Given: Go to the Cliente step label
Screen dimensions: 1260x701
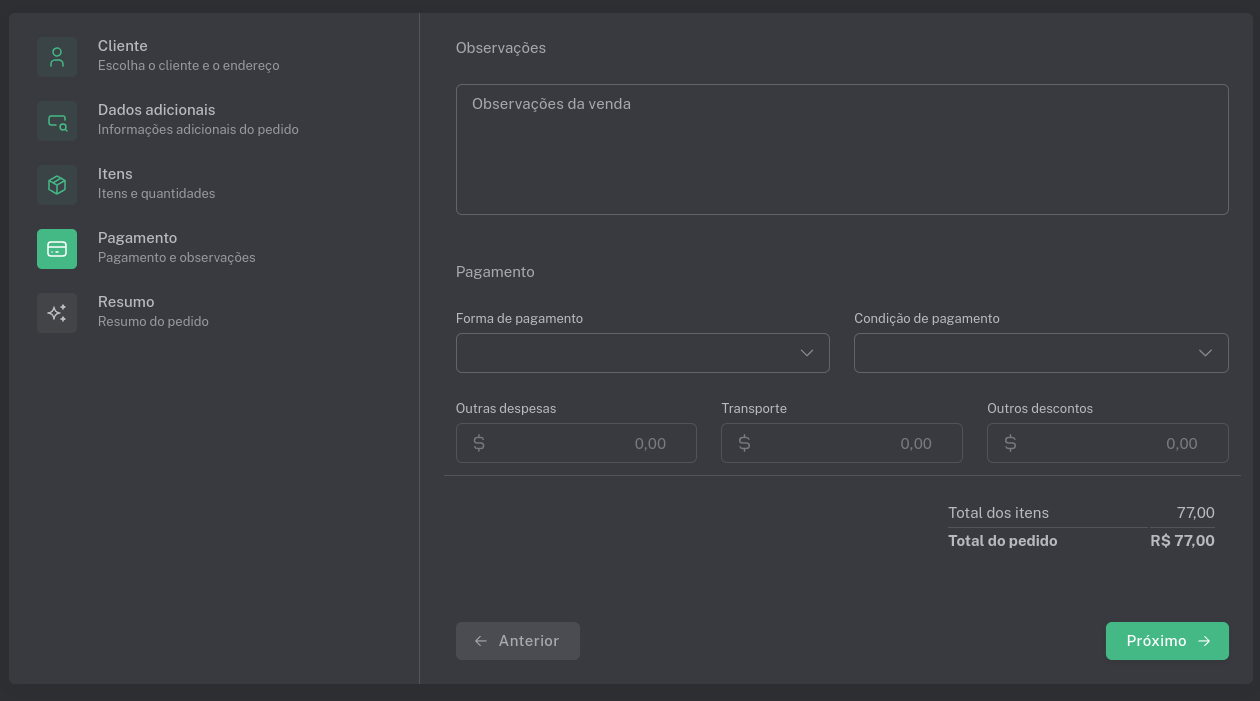Looking at the screenshot, I should point(123,46).
